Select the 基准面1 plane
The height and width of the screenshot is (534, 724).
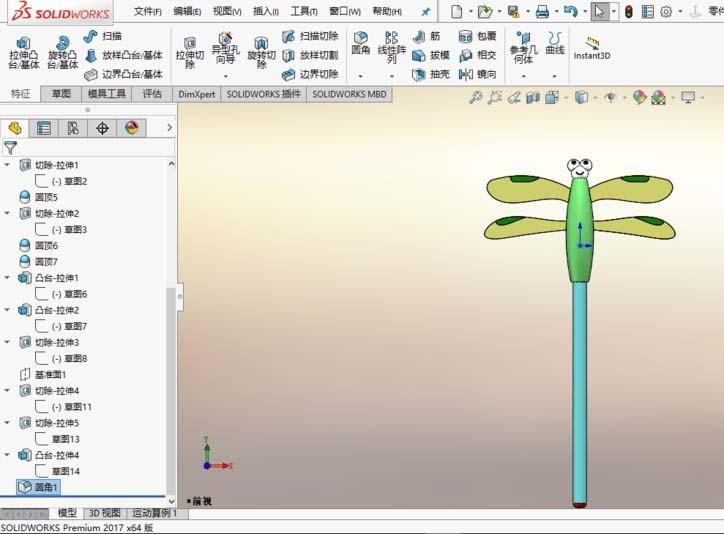[x=43, y=374]
